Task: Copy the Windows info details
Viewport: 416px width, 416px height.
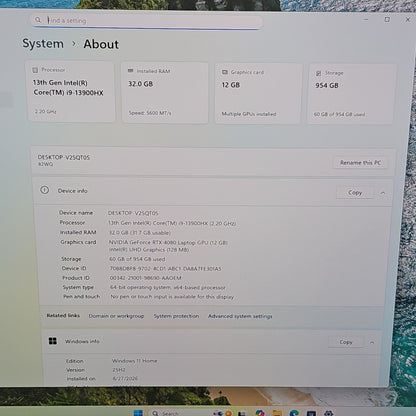Action: point(346,342)
